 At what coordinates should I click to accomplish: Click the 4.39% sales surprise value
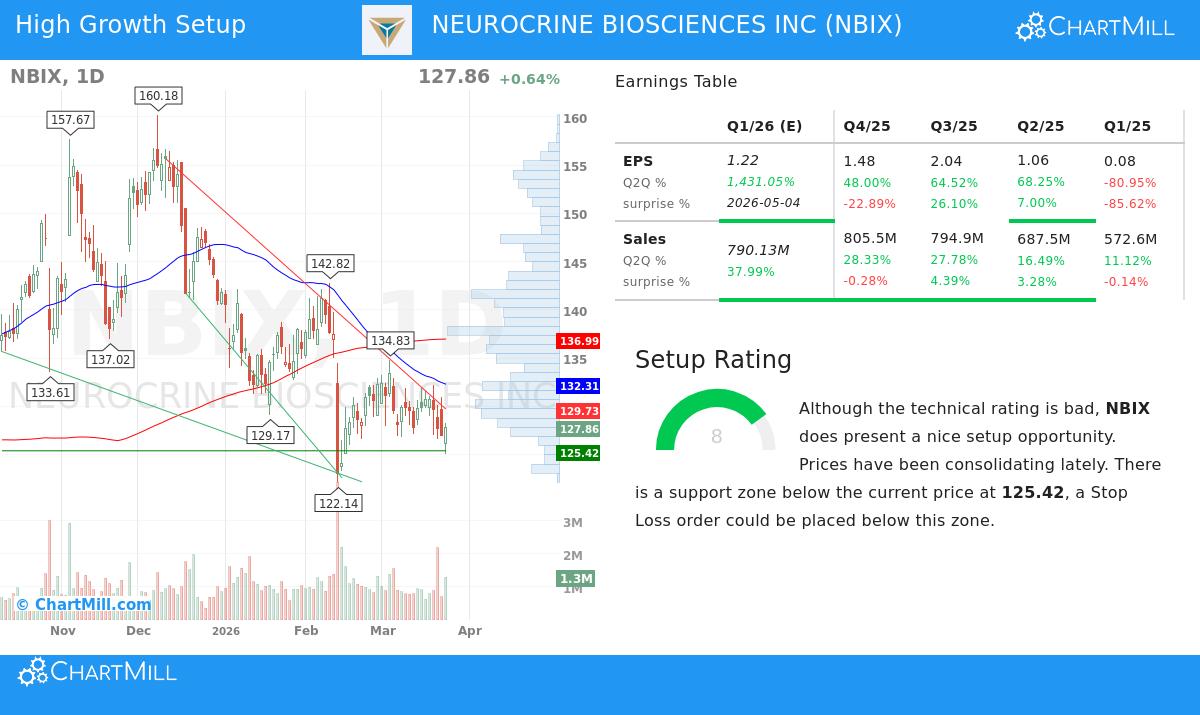click(x=950, y=282)
